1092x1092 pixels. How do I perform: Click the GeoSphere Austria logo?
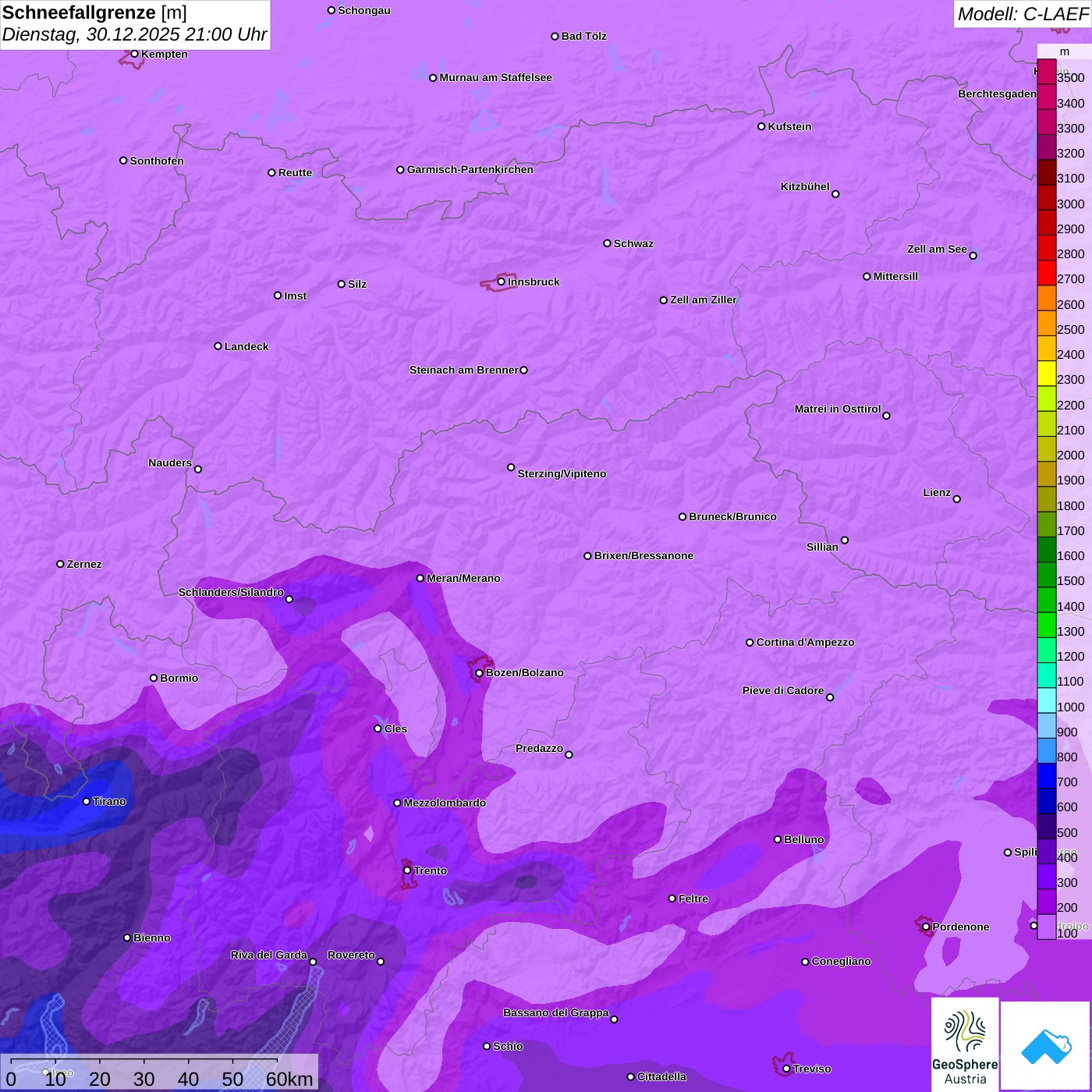[x=965, y=1045]
